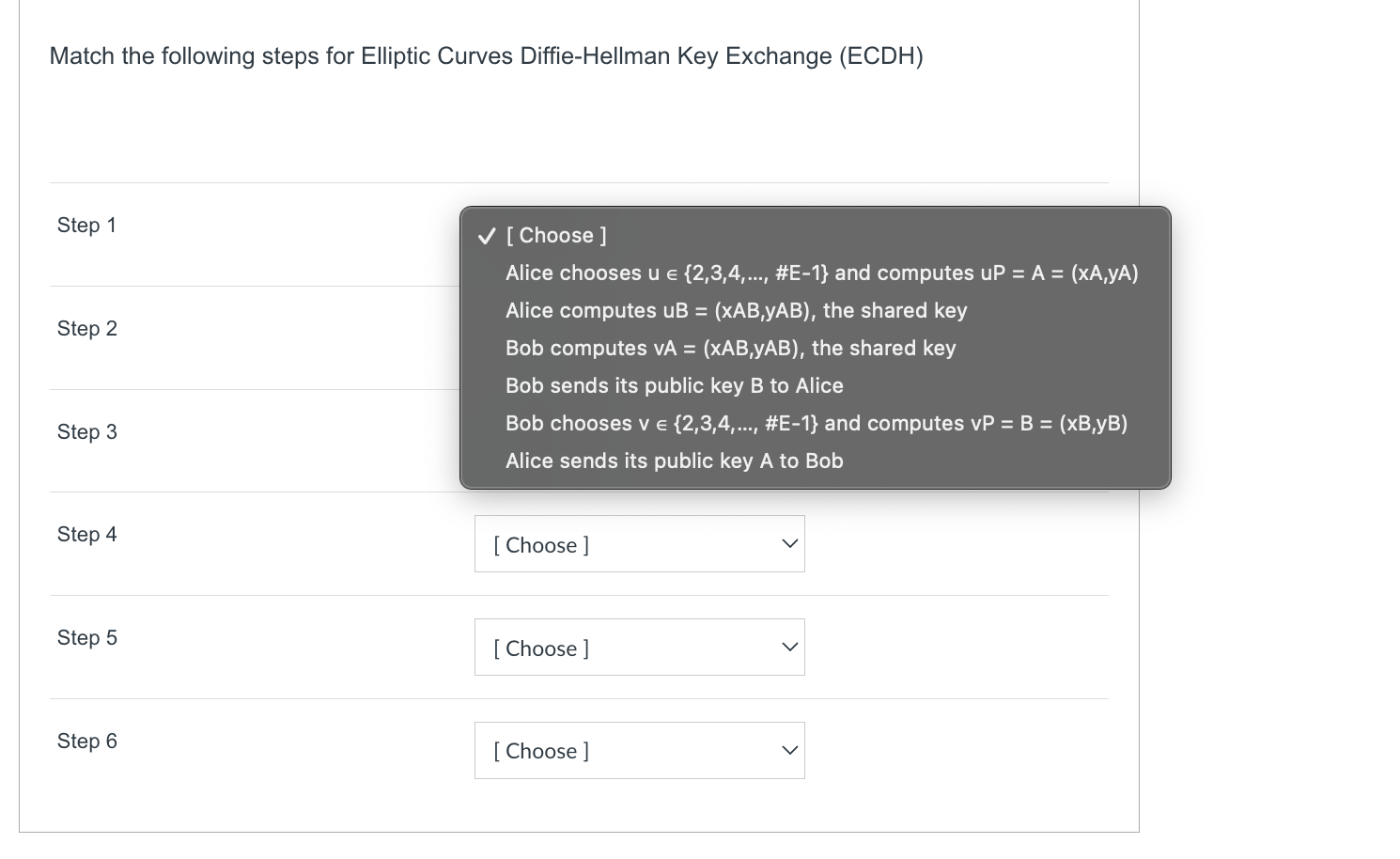The width and height of the screenshot is (1400, 859).
Task: Open the Step 6 [ Choose ] dropdown
Action: point(639,750)
